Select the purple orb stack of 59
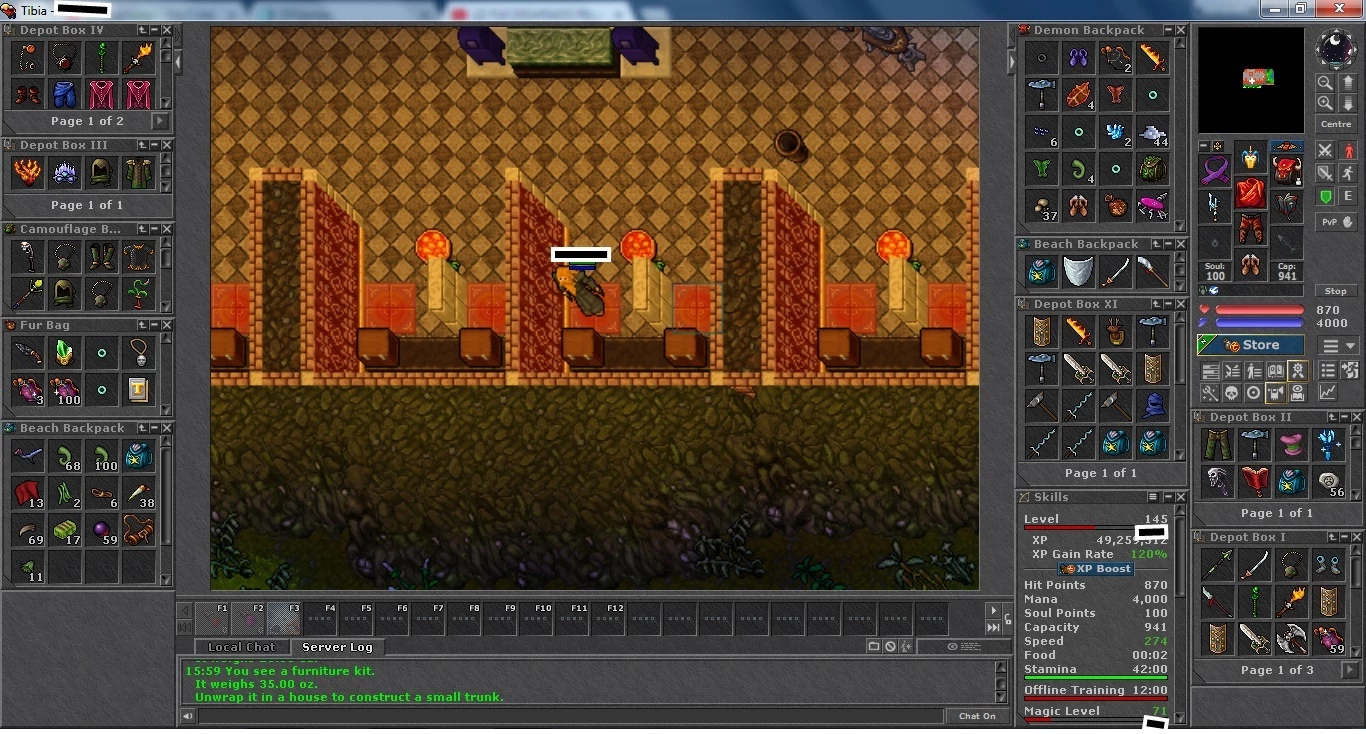1366x734 pixels. (101, 530)
